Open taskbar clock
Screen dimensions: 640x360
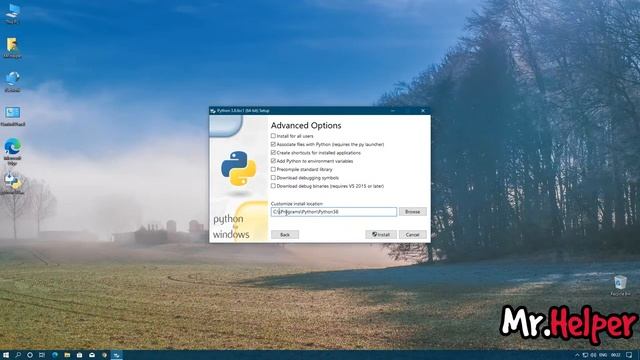(616, 355)
